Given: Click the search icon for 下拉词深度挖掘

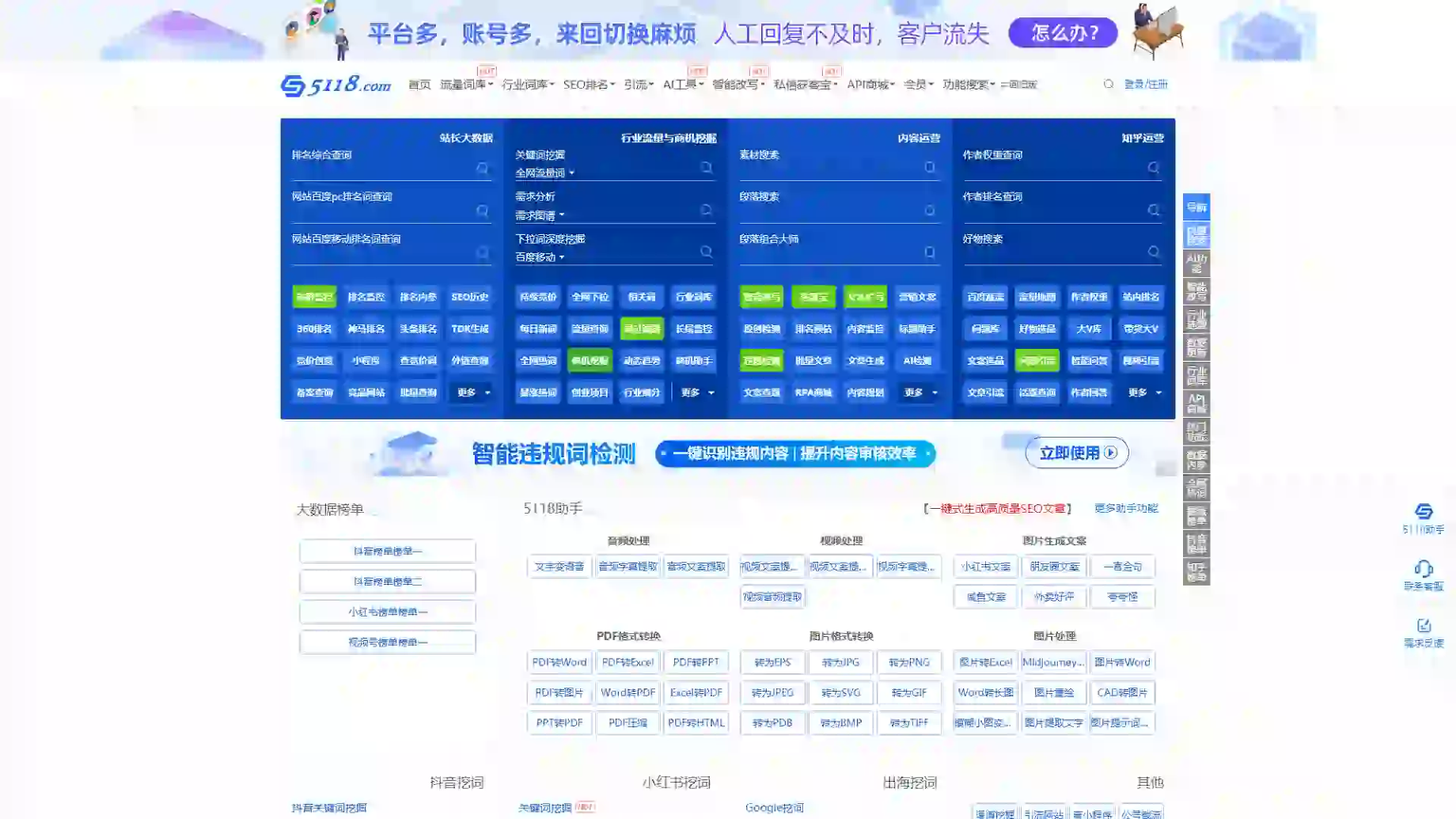Looking at the screenshot, I should click(706, 252).
